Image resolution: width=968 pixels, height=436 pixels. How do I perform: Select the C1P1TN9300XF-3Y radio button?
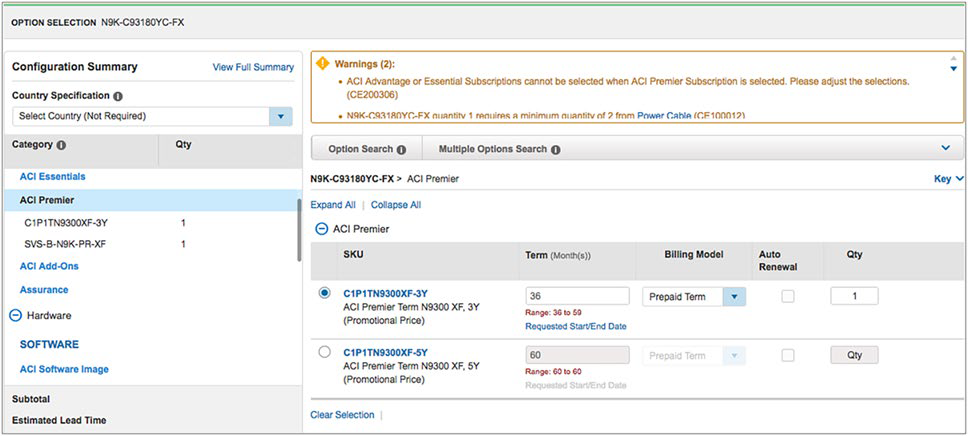[324, 293]
